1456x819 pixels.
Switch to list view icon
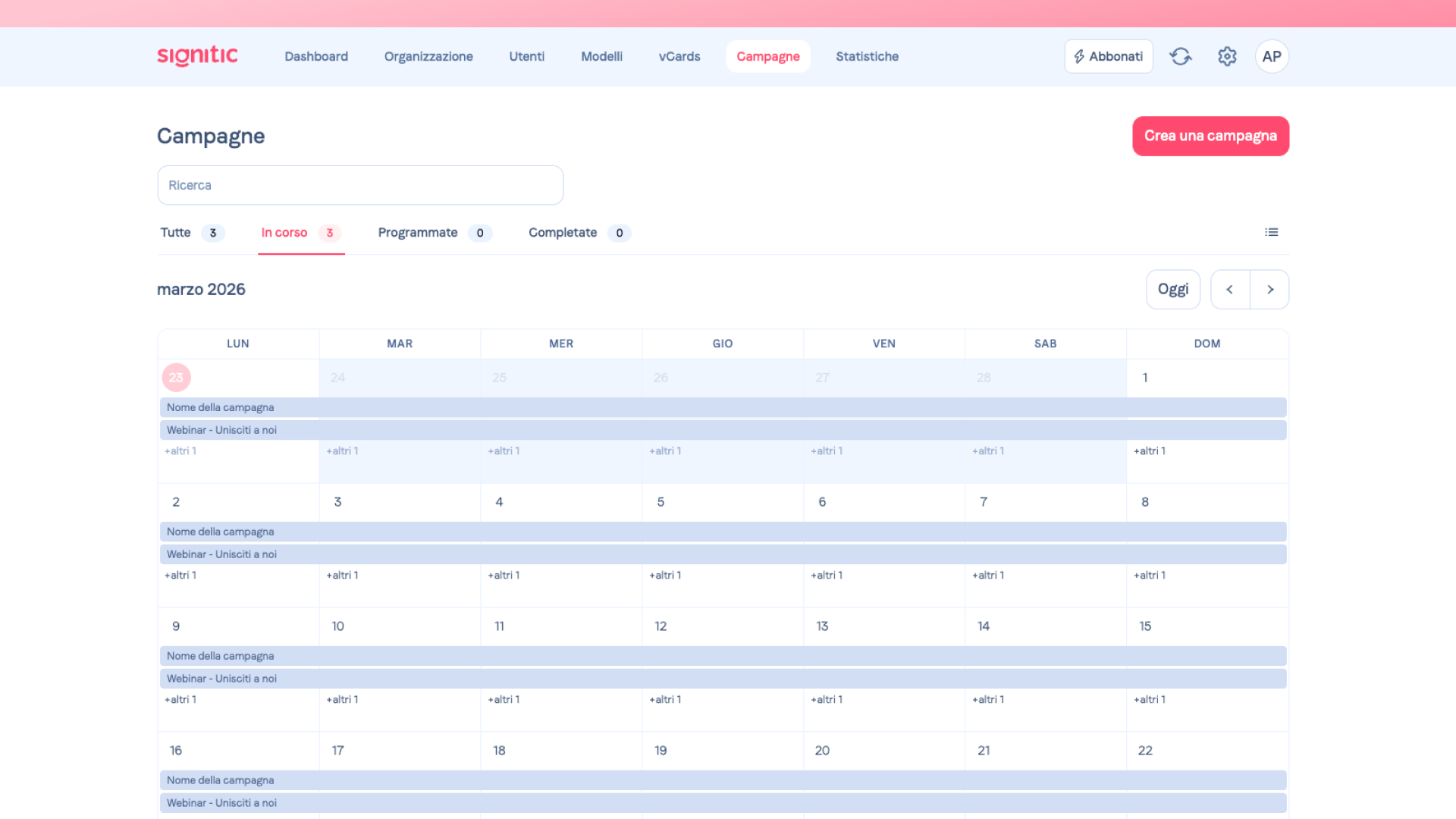(1272, 232)
